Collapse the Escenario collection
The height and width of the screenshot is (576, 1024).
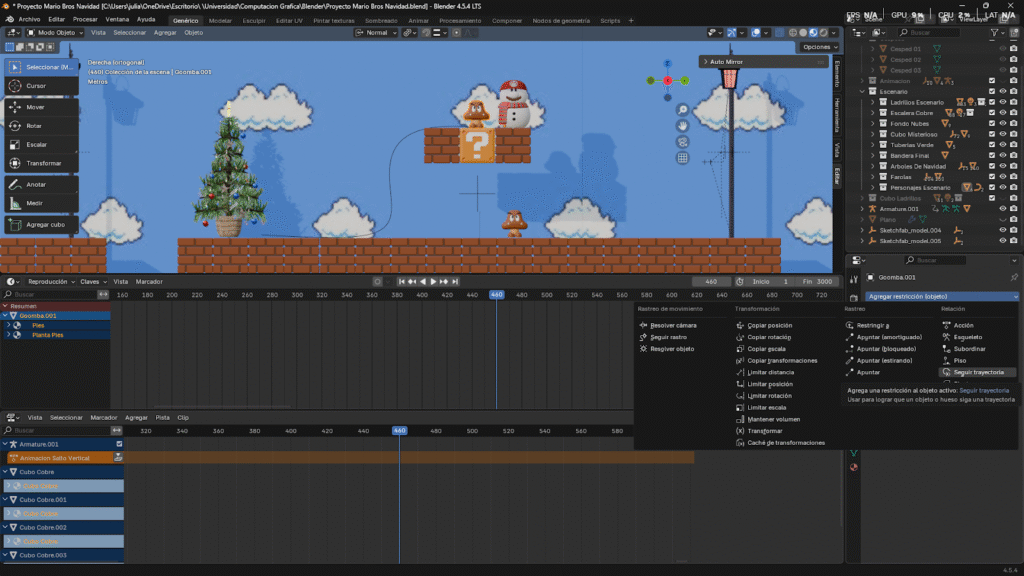tap(862, 91)
